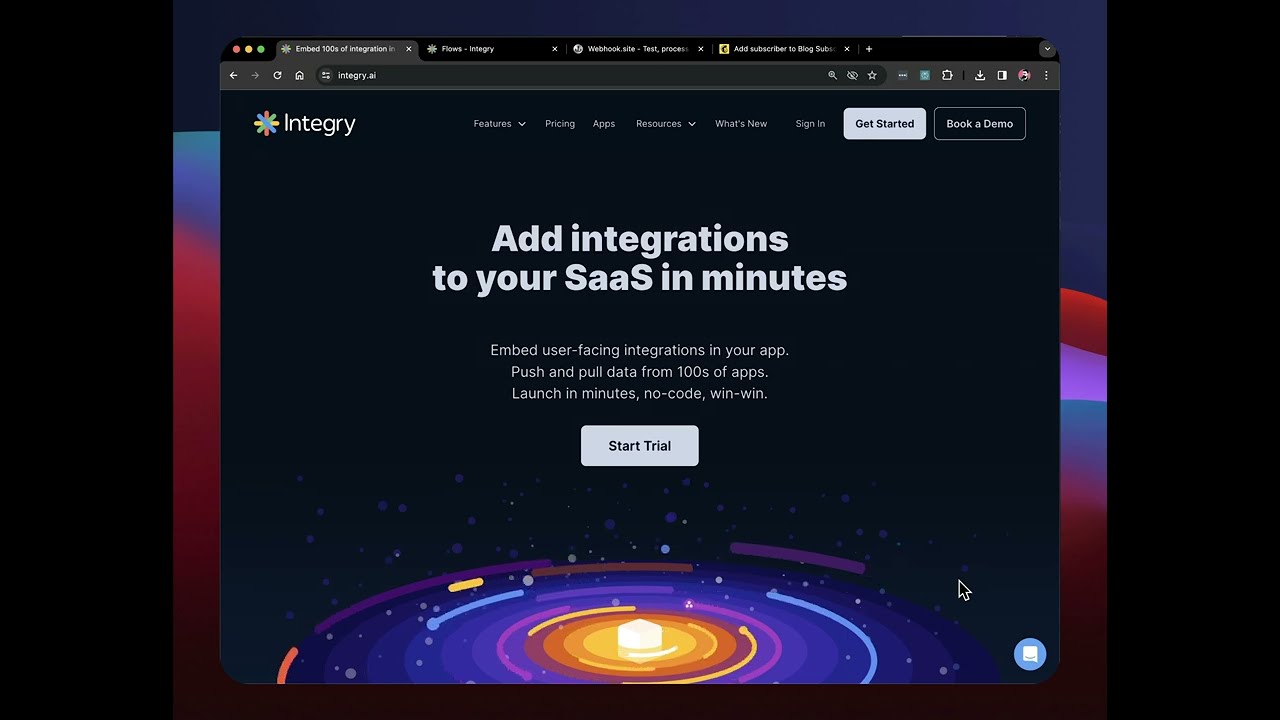Open the downloads icon in toolbar

pyautogui.click(x=980, y=75)
